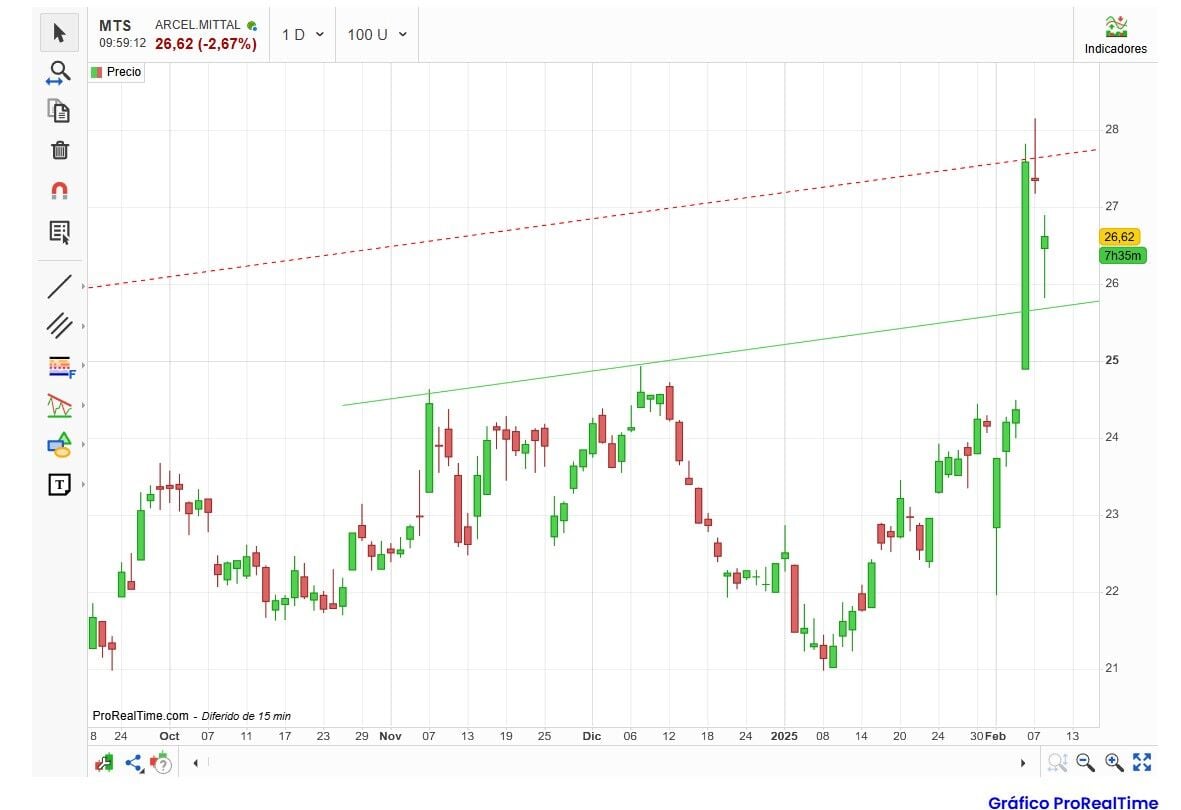Click the Dic date axis label
Viewport: 1181px width, 810px height.
click(x=592, y=736)
